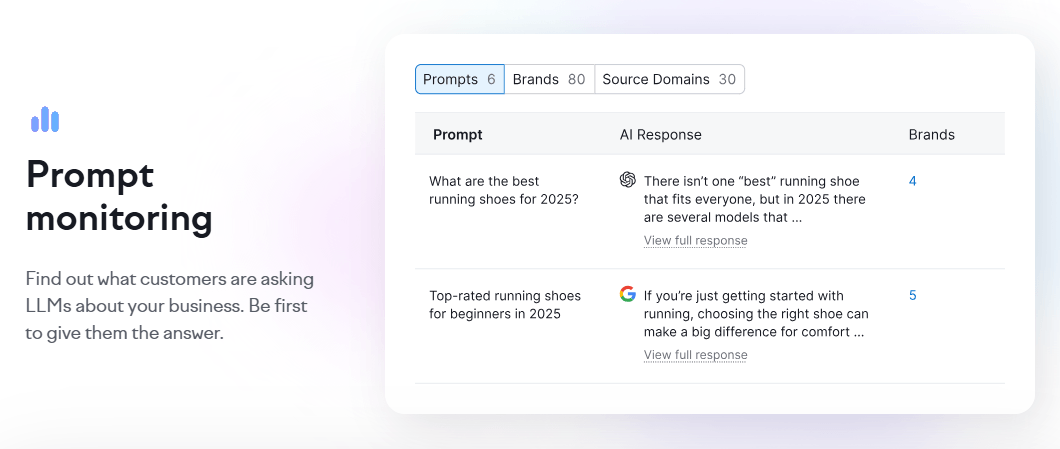View full response for beginners running shoes
The height and width of the screenshot is (449, 1060).
pos(696,355)
